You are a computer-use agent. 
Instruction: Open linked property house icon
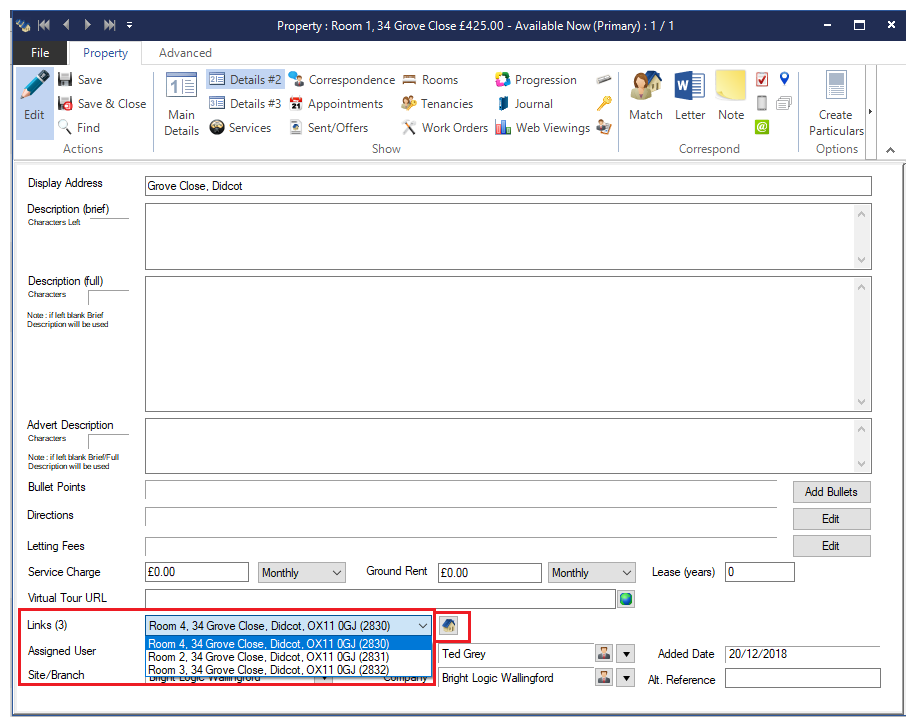coord(449,626)
